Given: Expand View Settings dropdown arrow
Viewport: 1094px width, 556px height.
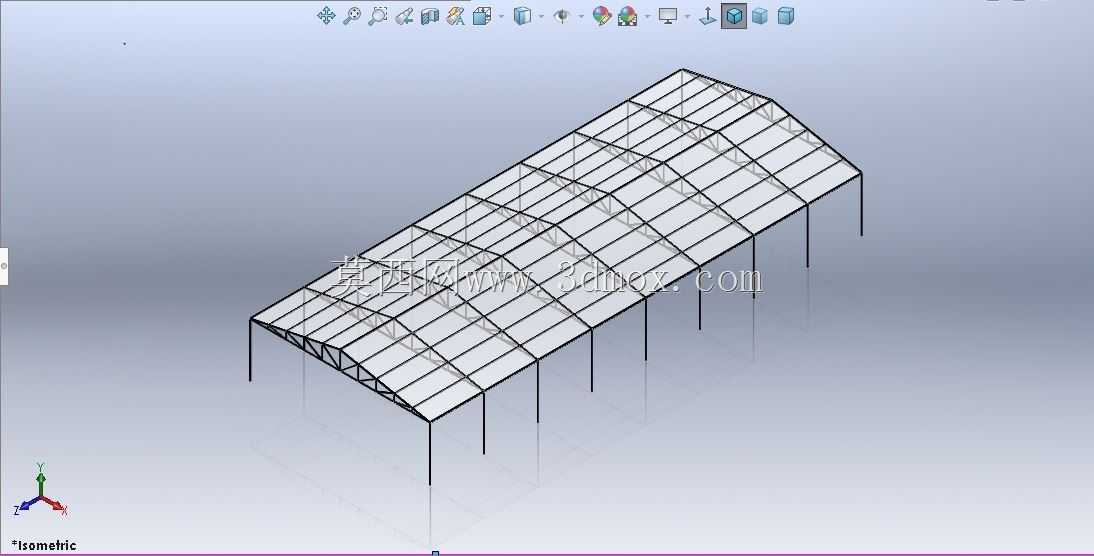Looking at the screenshot, I should click(x=687, y=16).
